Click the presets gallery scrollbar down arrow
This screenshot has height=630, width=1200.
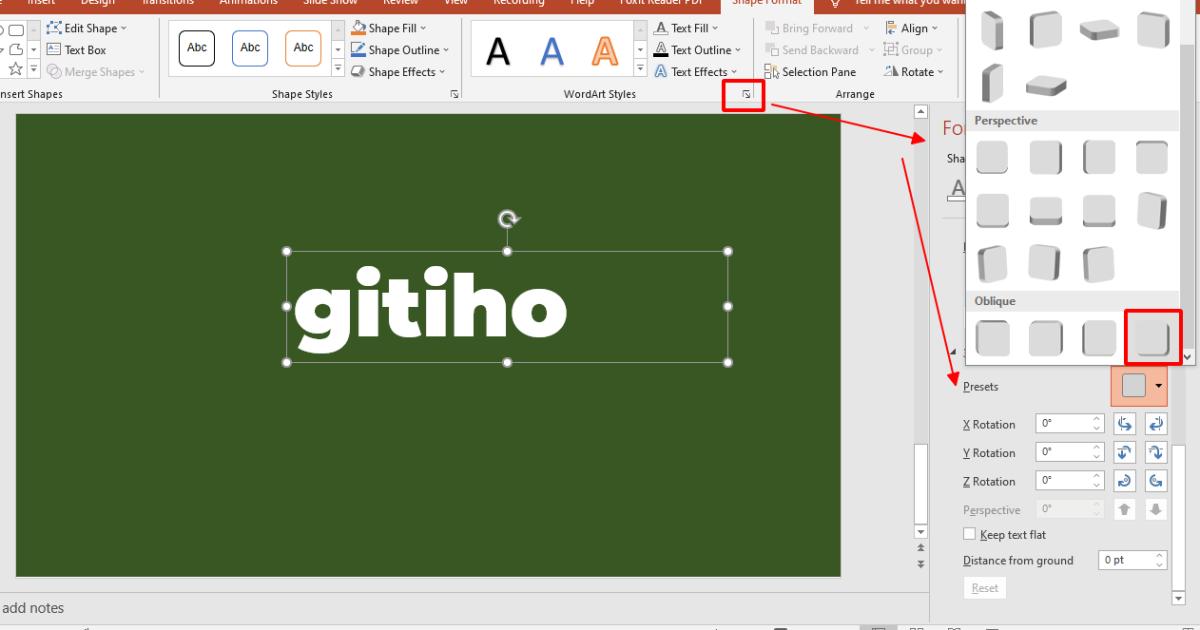(x=1187, y=356)
